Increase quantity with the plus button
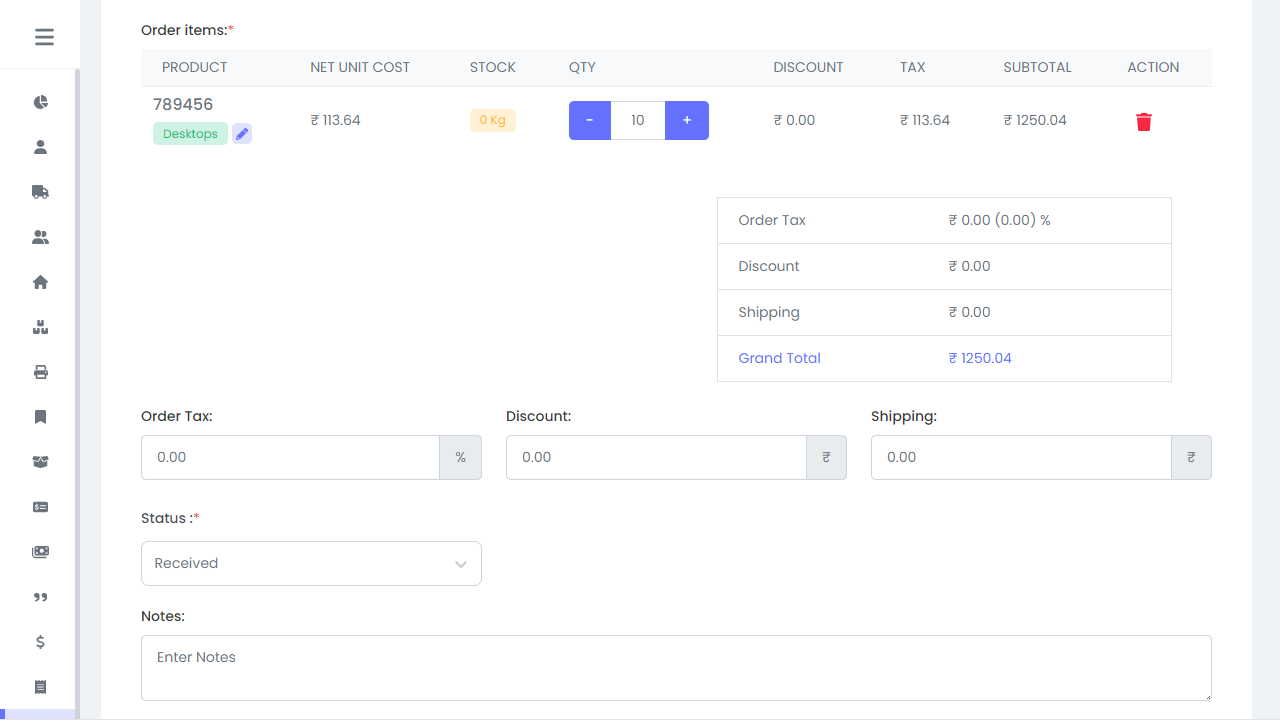The height and width of the screenshot is (720, 1280). click(x=687, y=120)
